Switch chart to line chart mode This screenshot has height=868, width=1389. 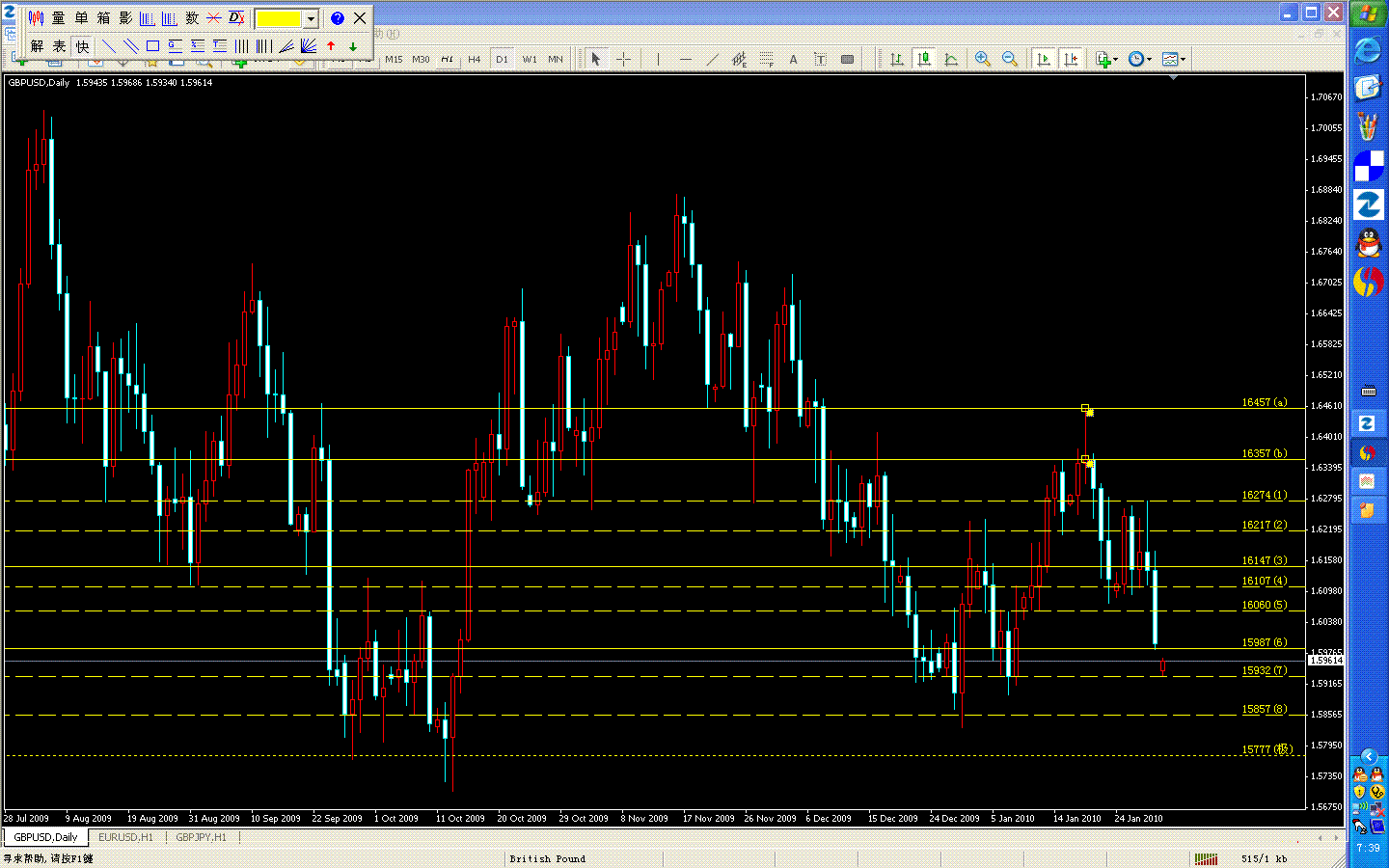pos(951,60)
